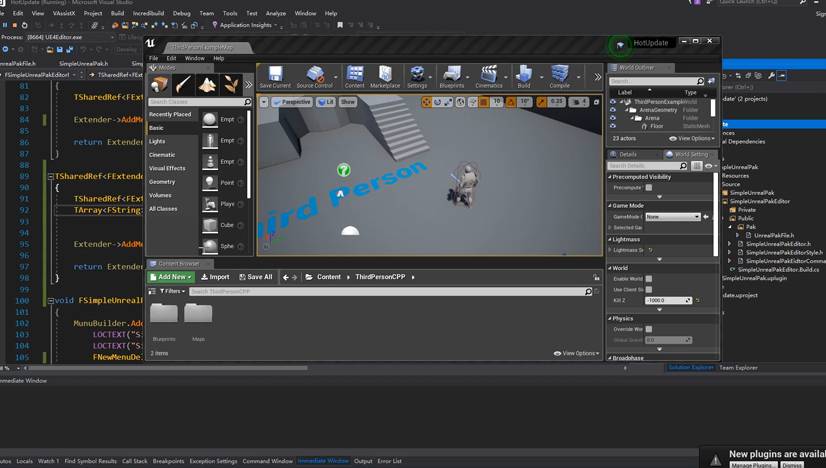826x468 pixels.
Task: Toggle scale snapping in viewport
Action: [x=542, y=102]
